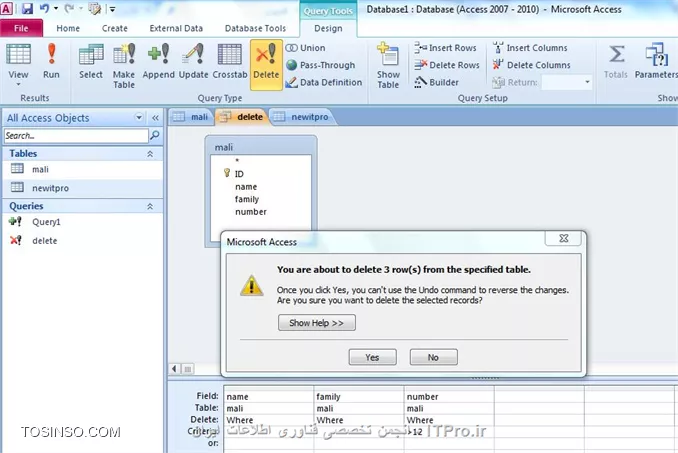This screenshot has height=453, width=678.
Task: Close the Microsoft Access warning dialog
Action: click(563, 239)
